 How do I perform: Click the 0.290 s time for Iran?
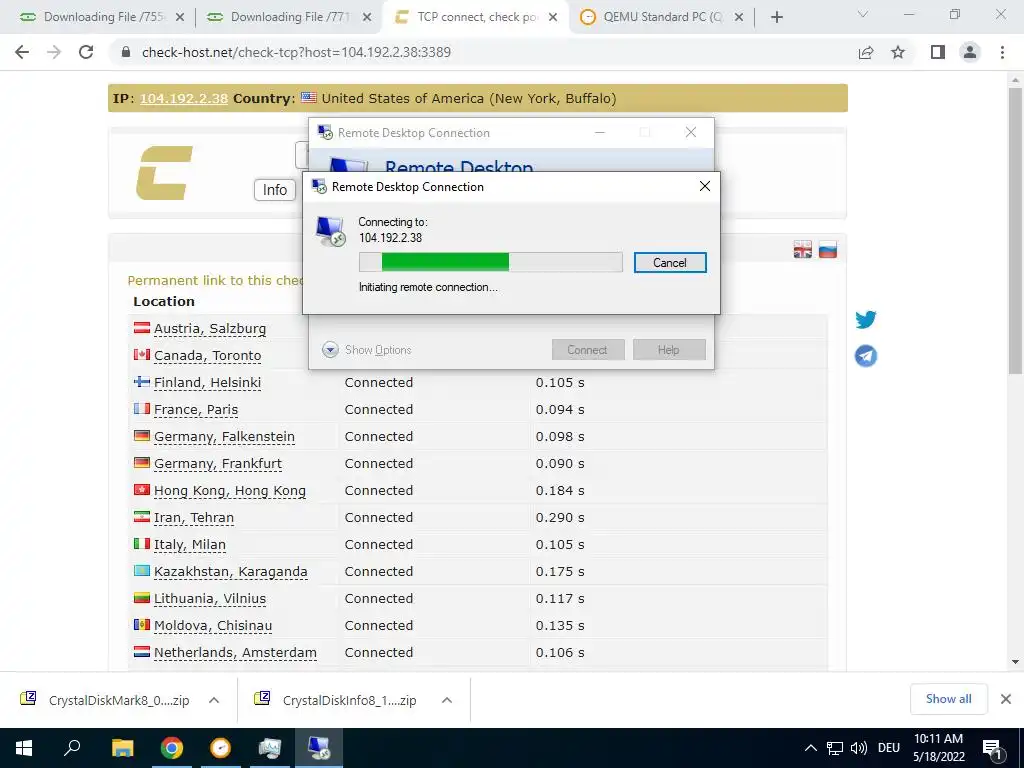coord(560,518)
